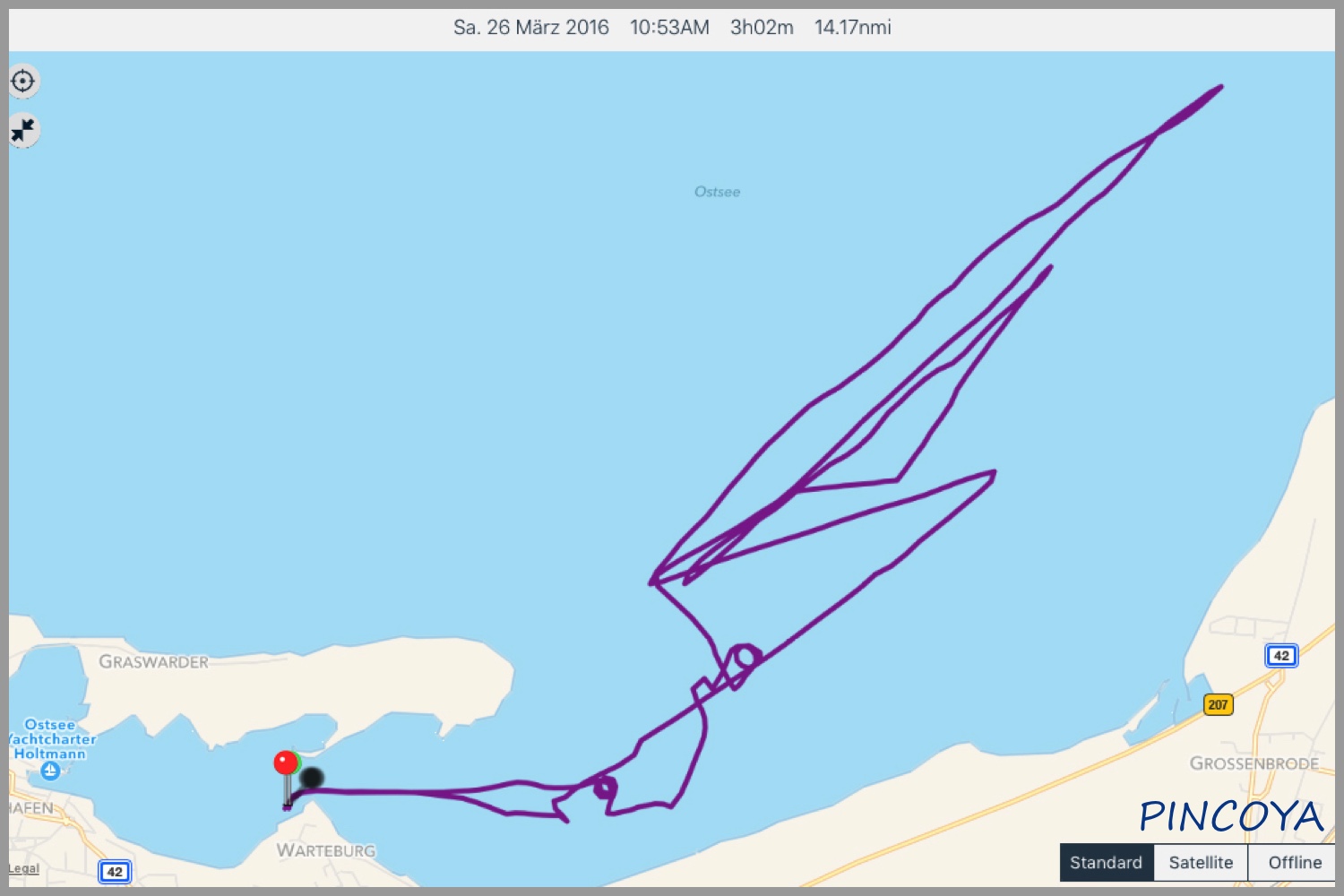Click the Ostsee Yachtcharter Holtmann label
The width and height of the screenshot is (1344, 896).
coord(52,739)
